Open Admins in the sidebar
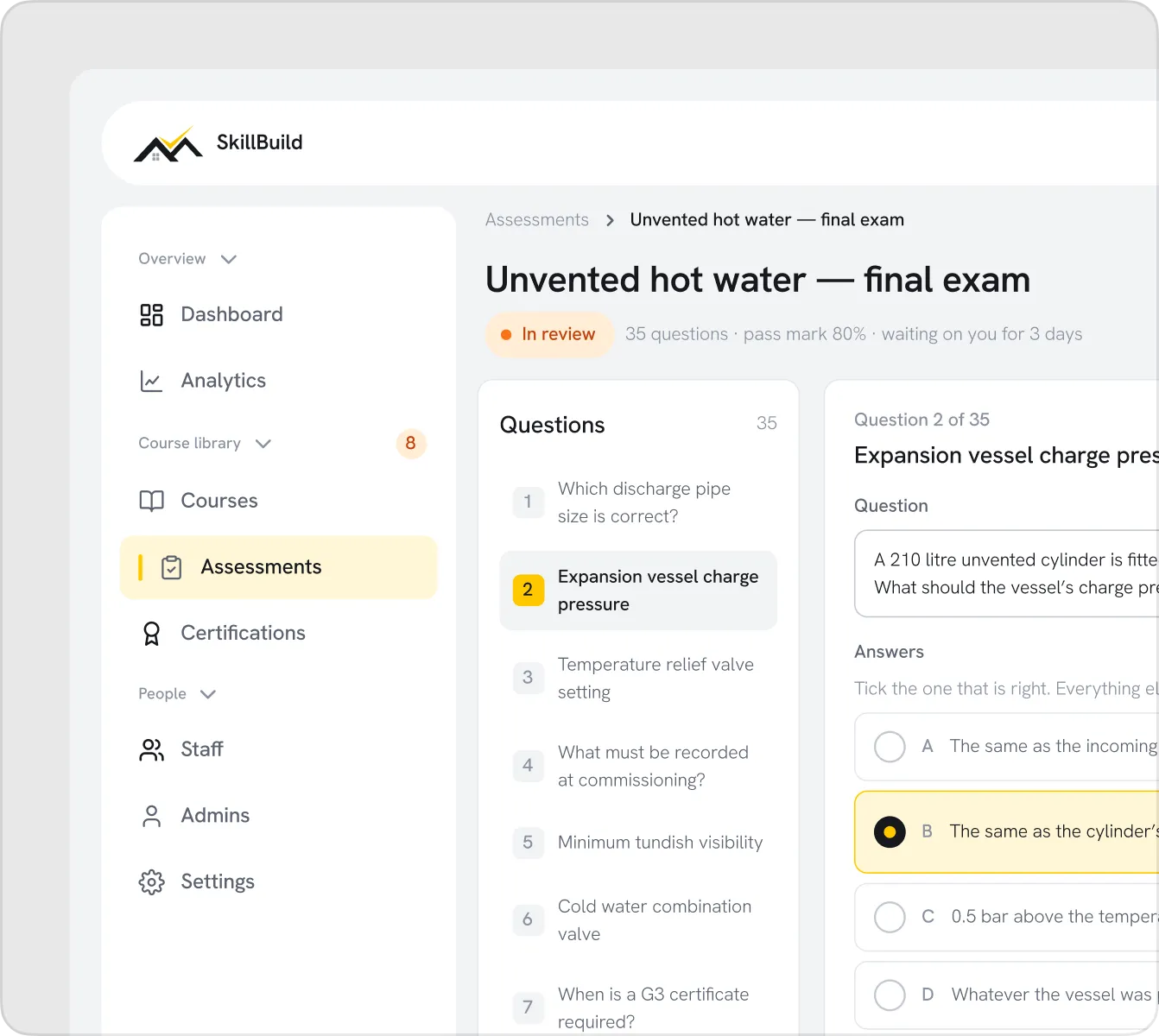The image size is (1159, 1036). point(278,816)
